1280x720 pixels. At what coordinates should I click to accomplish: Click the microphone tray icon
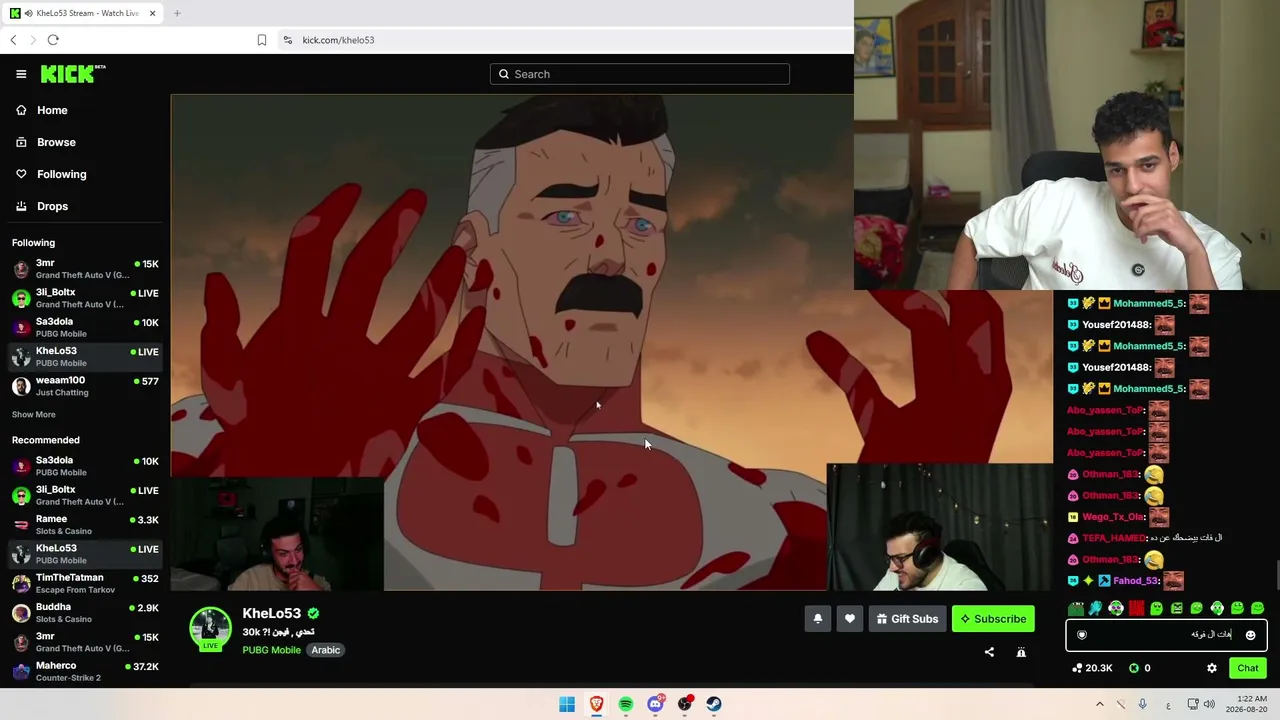[1142, 704]
